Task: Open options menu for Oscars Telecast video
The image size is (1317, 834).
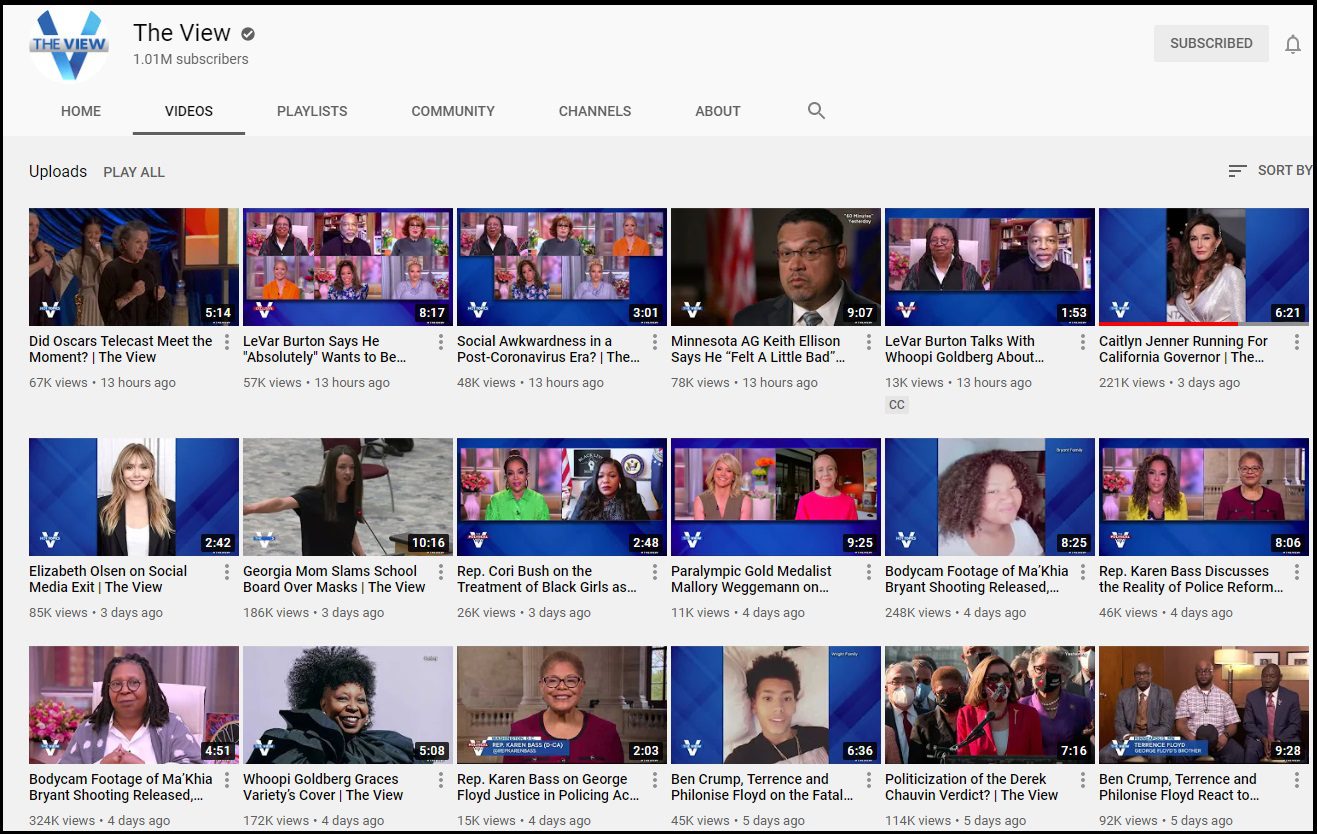Action: click(x=227, y=342)
